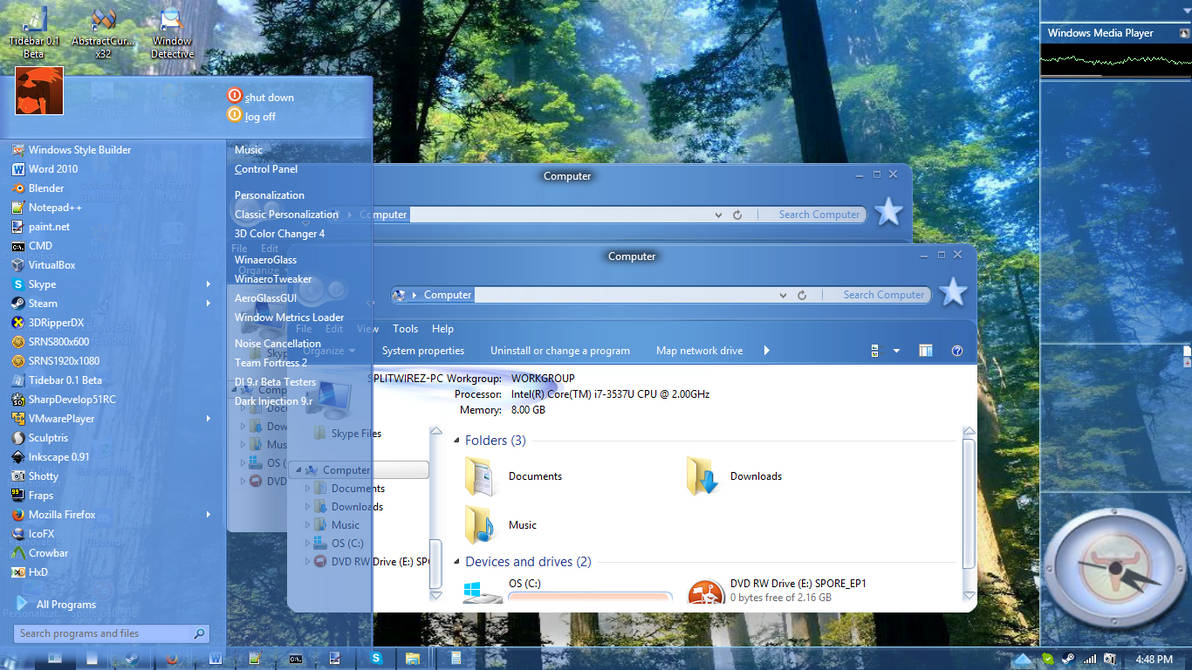Image resolution: width=1192 pixels, height=670 pixels.
Task: Open Control Panel from Start menu
Action: tap(266, 169)
